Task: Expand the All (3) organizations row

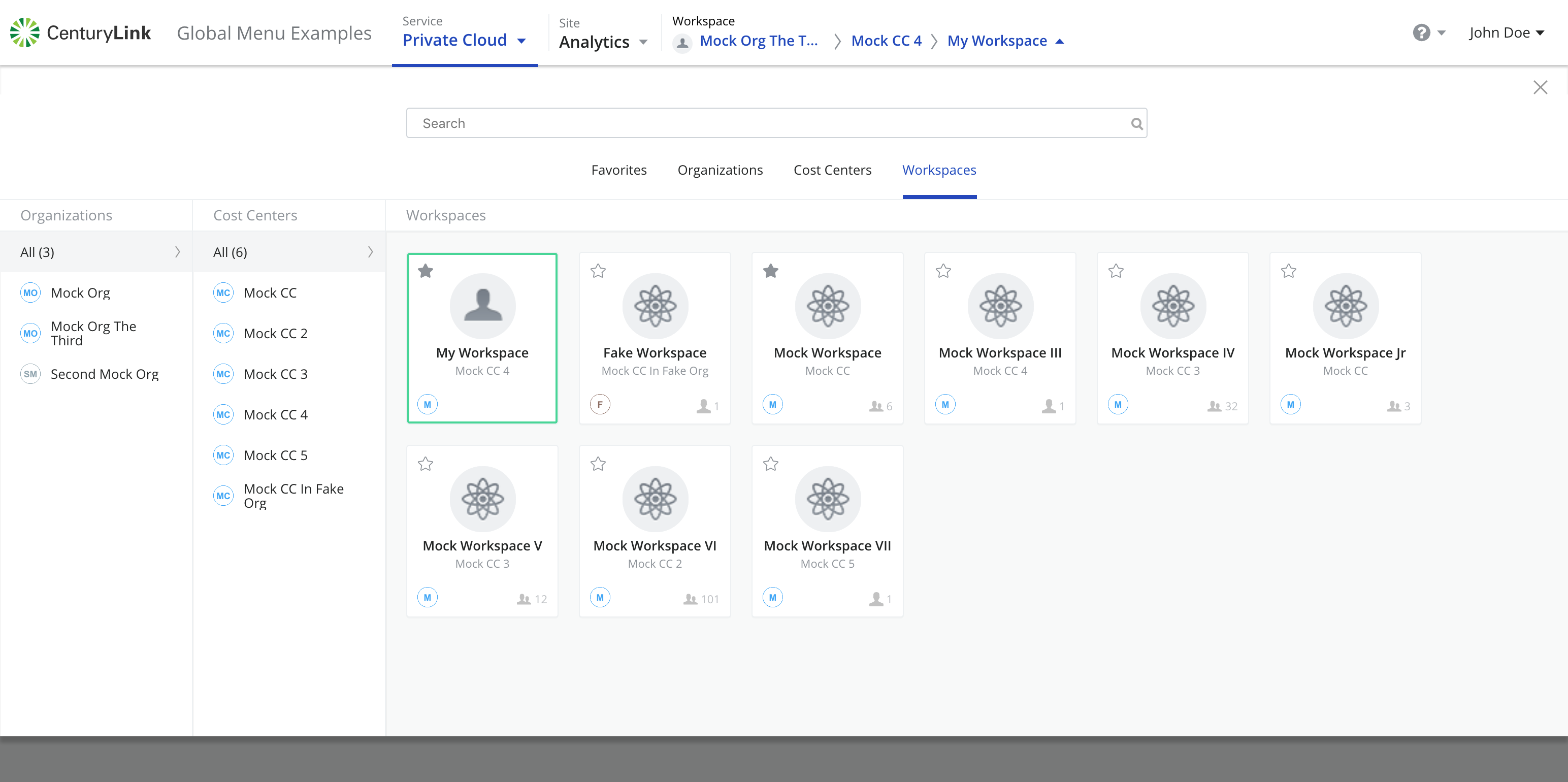Action: pyautogui.click(x=96, y=252)
